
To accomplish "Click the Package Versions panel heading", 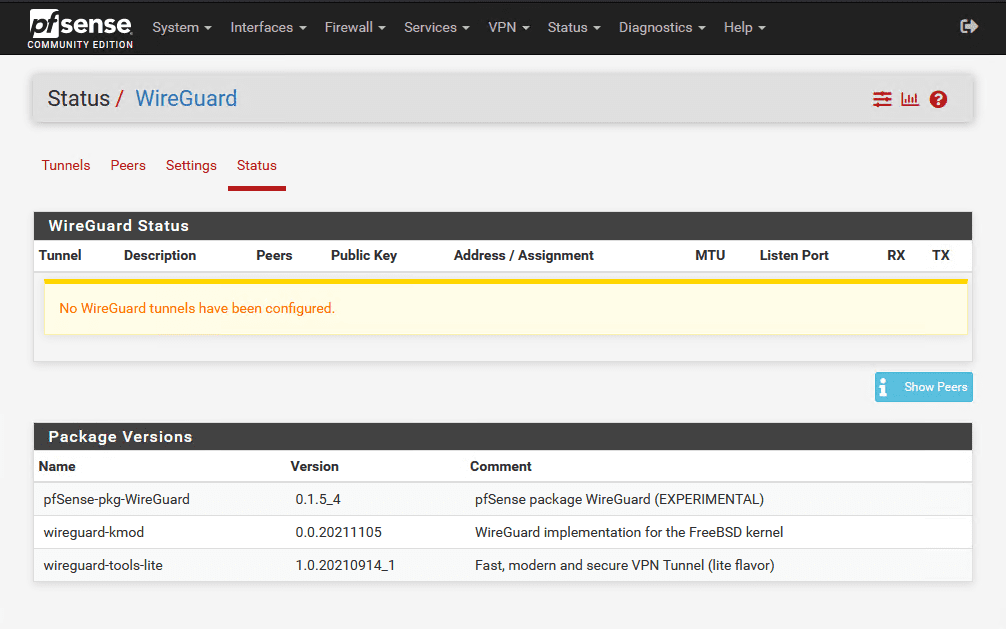I will click(121, 437).
